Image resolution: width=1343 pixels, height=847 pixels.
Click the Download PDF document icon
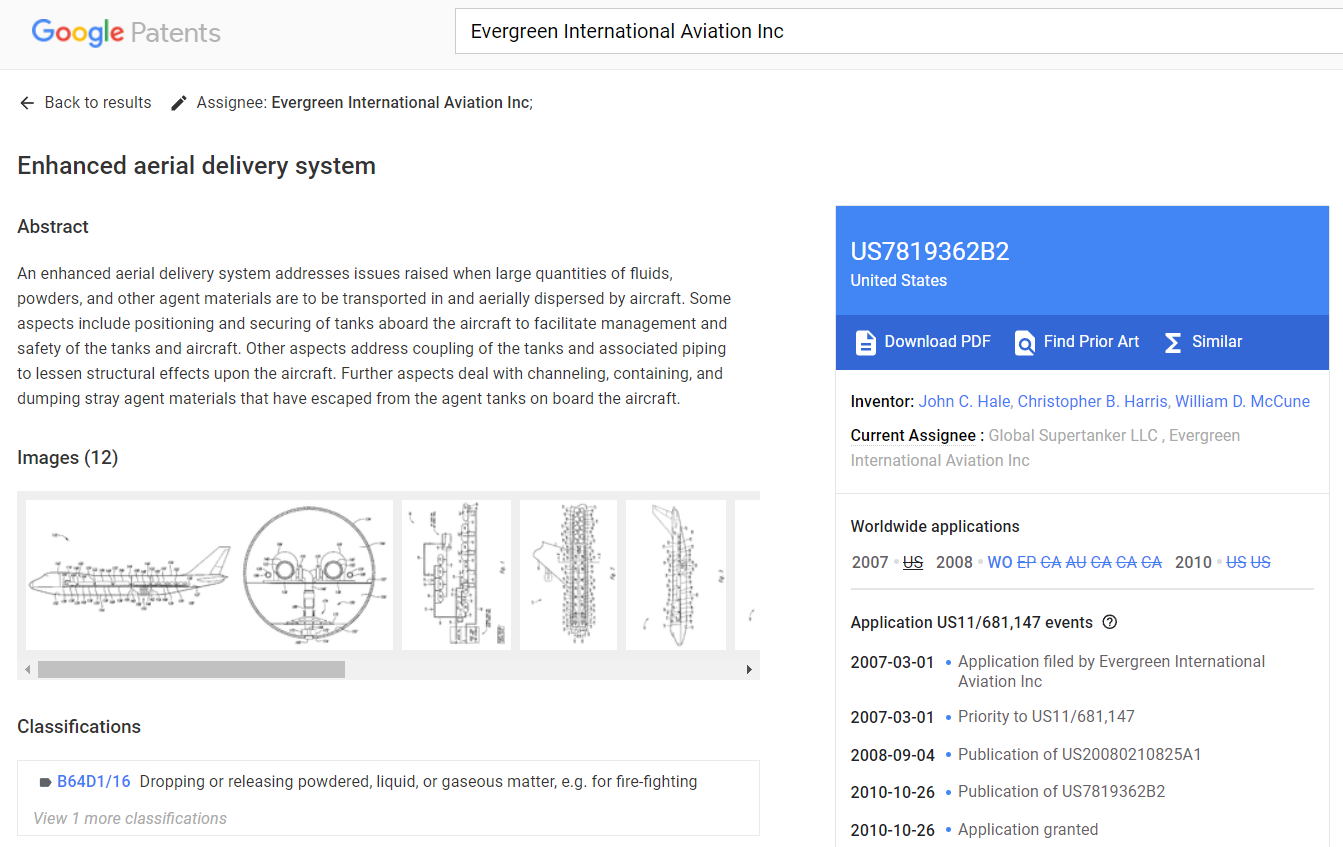866,342
